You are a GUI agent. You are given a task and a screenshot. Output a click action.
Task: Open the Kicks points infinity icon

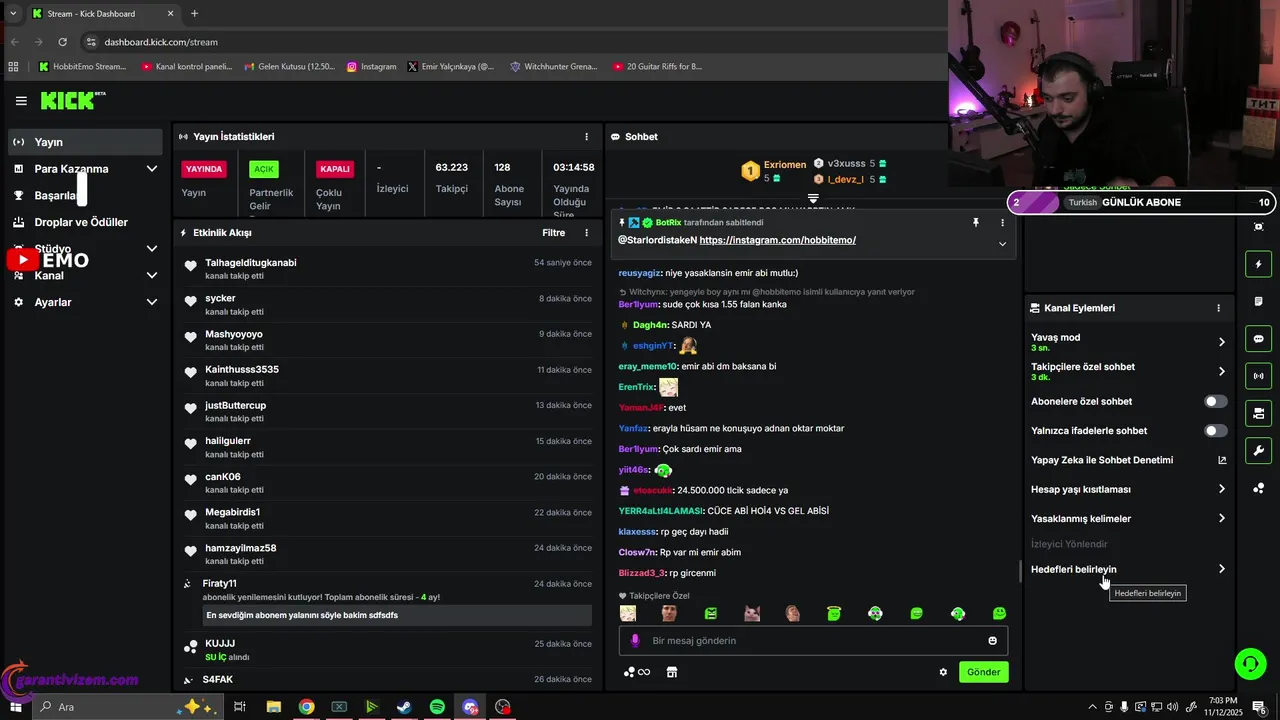coord(637,672)
